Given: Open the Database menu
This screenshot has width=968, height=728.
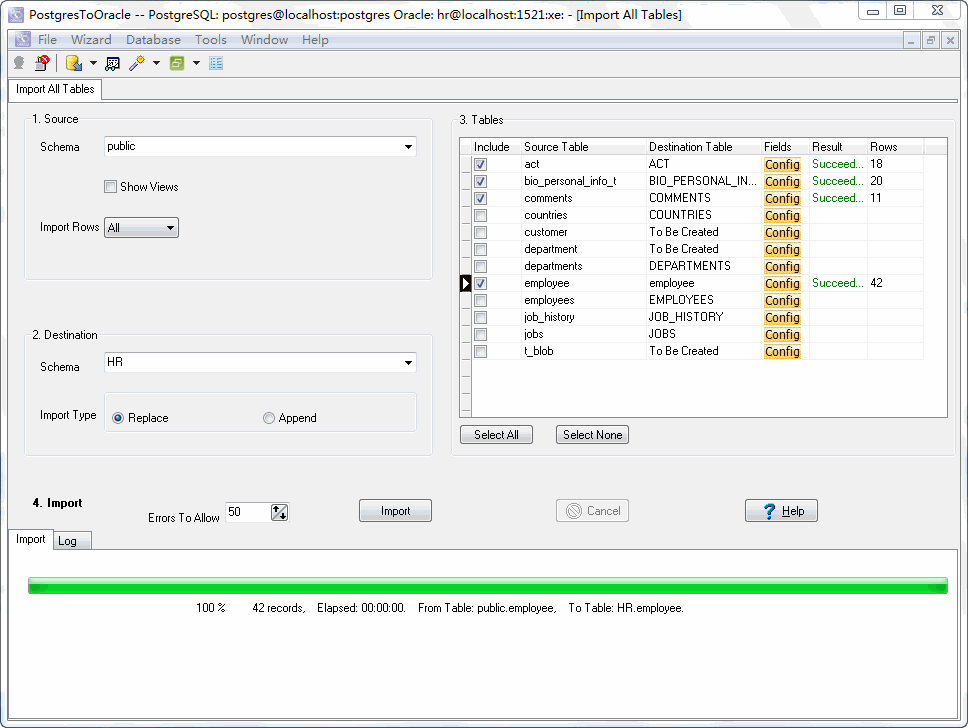Looking at the screenshot, I should (153, 40).
